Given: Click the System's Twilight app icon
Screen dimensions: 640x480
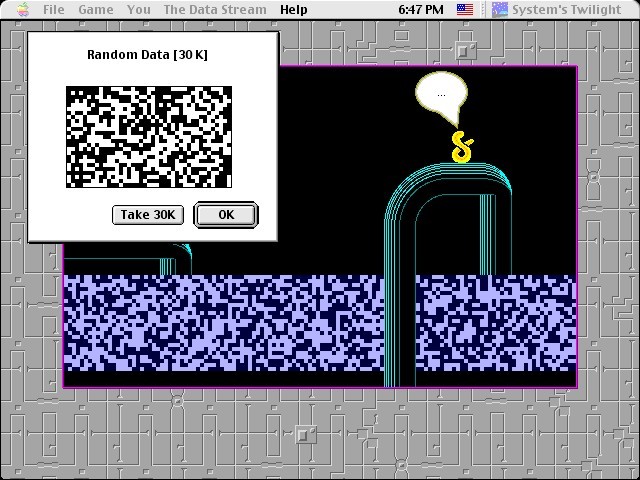Looking at the screenshot, I should point(500,9).
